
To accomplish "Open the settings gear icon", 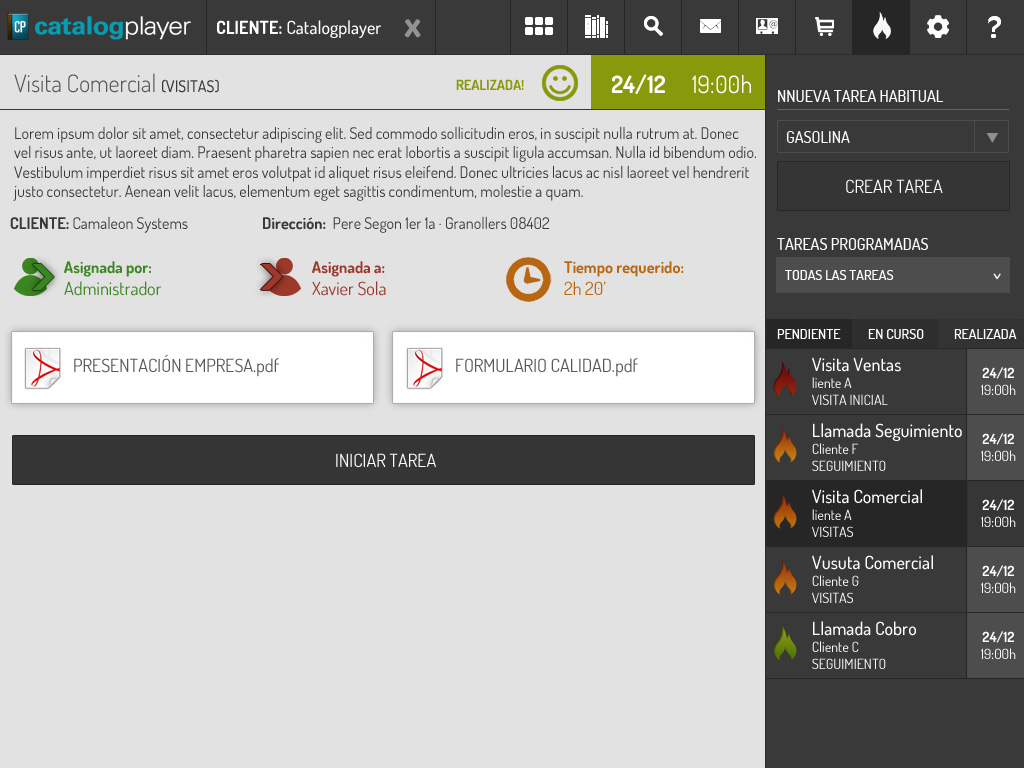I will tap(938, 27).
